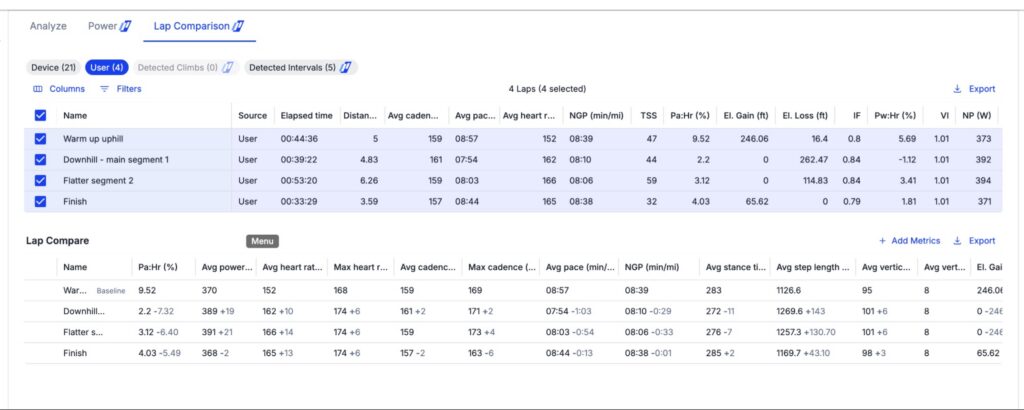Screen dimensions: 1024x410
Task: Click elapsed time 00:44:36
Action: 299,138
